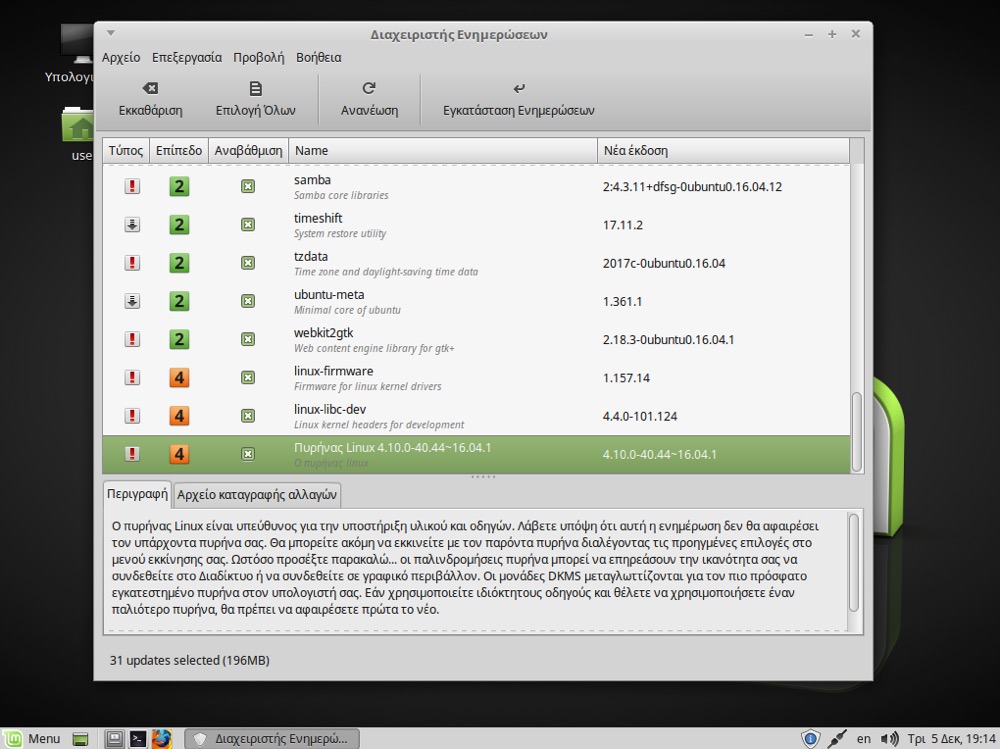Viewport: 1000px width, 749px height.
Task: Toggle the timeshift update checkbox
Action: click(248, 225)
